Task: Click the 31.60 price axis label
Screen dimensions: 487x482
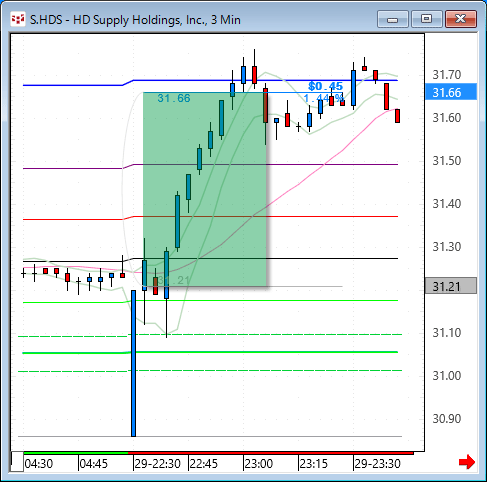Action: [x=447, y=118]
